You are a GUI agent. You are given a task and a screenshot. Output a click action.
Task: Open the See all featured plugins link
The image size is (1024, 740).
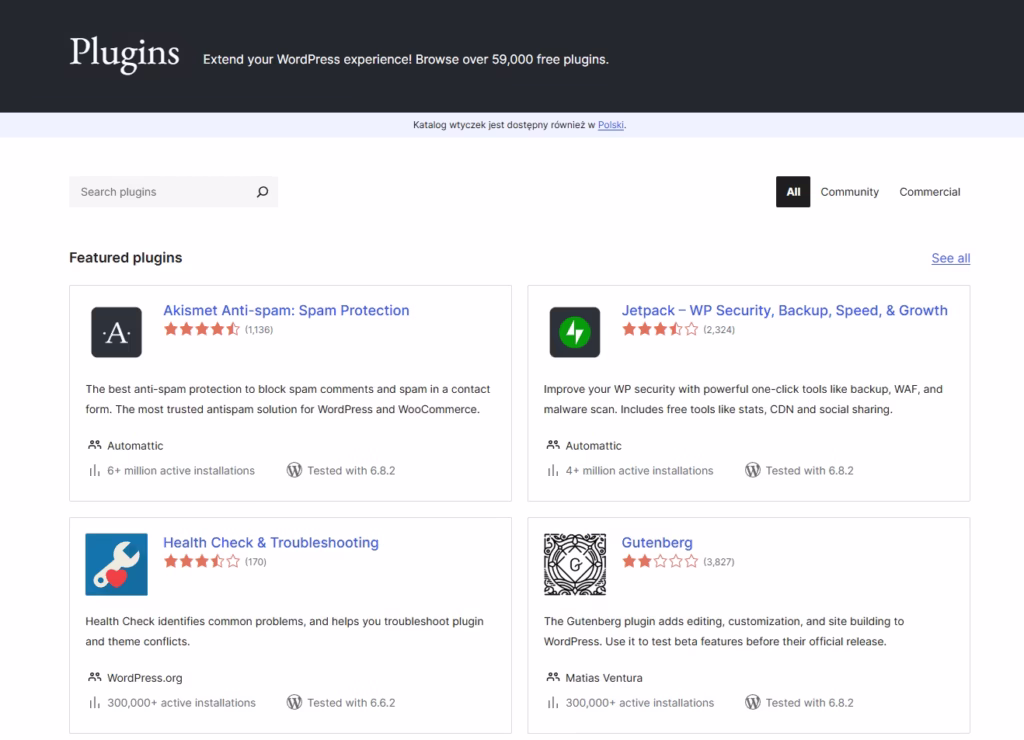pos(950,258)
